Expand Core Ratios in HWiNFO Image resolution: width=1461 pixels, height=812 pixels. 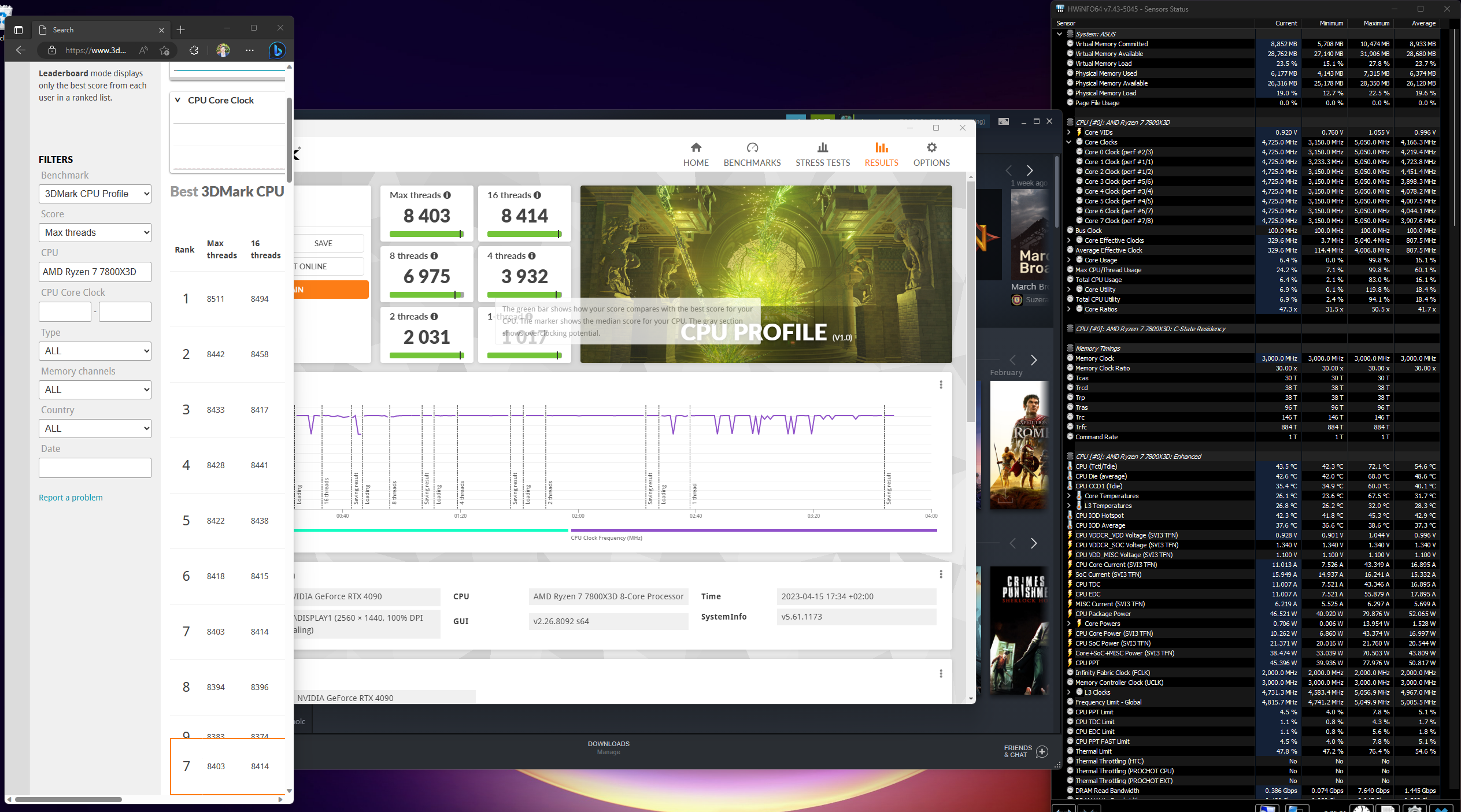click(x=1068, y=309)
